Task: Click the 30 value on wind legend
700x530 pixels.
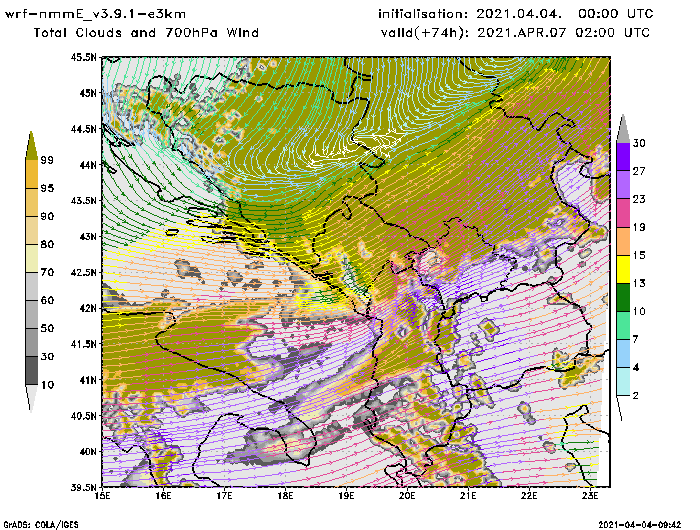Action: coord(639,143)
